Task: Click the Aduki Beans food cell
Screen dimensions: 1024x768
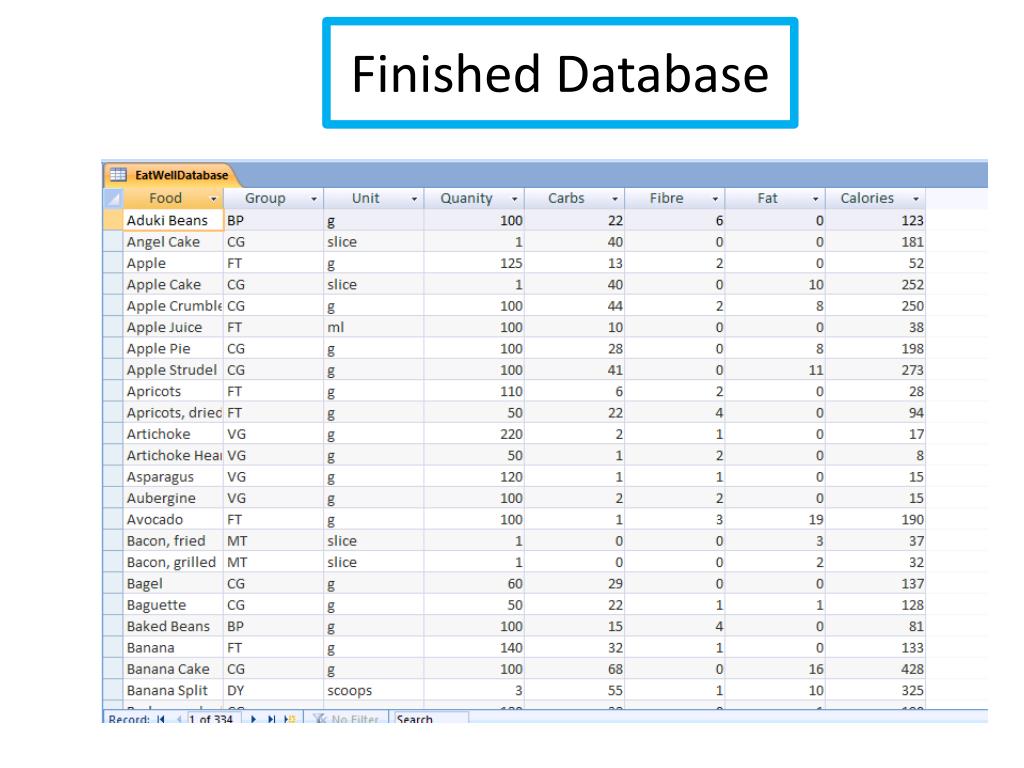Action: click(173, 220)
